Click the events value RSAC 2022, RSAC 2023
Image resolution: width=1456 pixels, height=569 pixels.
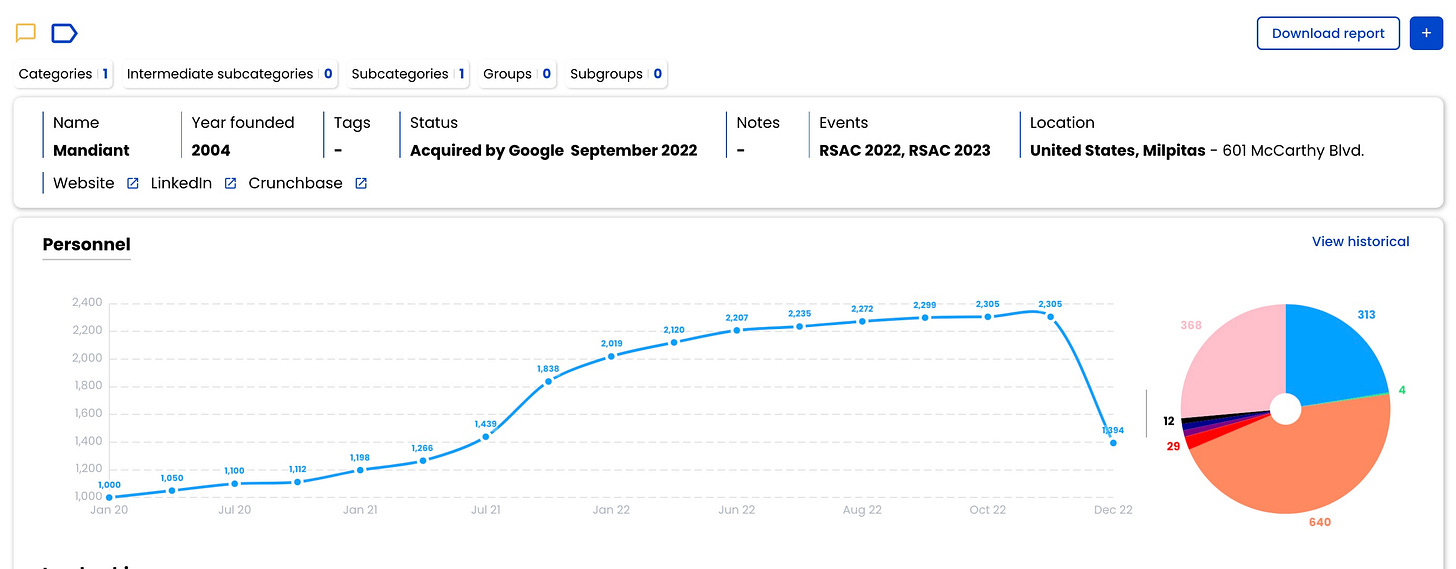pyautogui.click(x=905, y=150)
